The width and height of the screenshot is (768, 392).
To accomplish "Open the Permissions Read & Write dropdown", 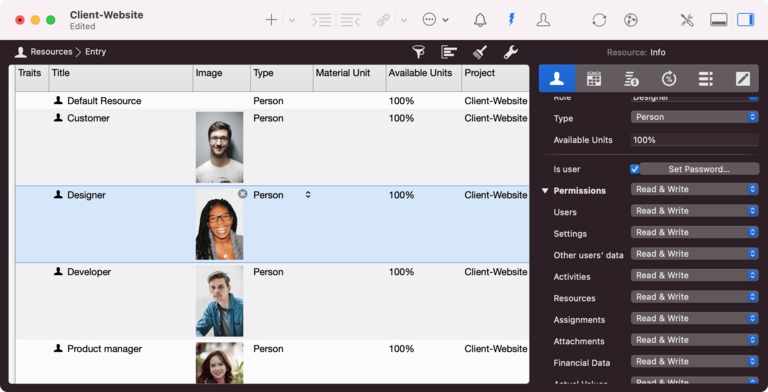I will 695,189.
